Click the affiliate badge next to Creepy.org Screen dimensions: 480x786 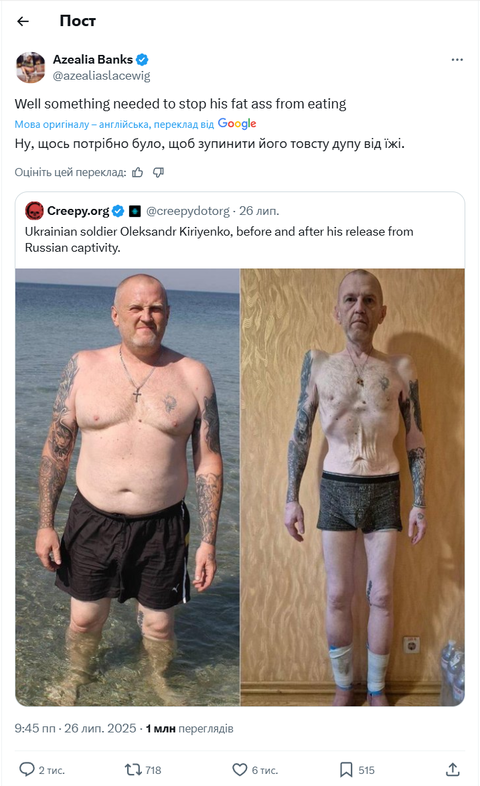point(135,211)
